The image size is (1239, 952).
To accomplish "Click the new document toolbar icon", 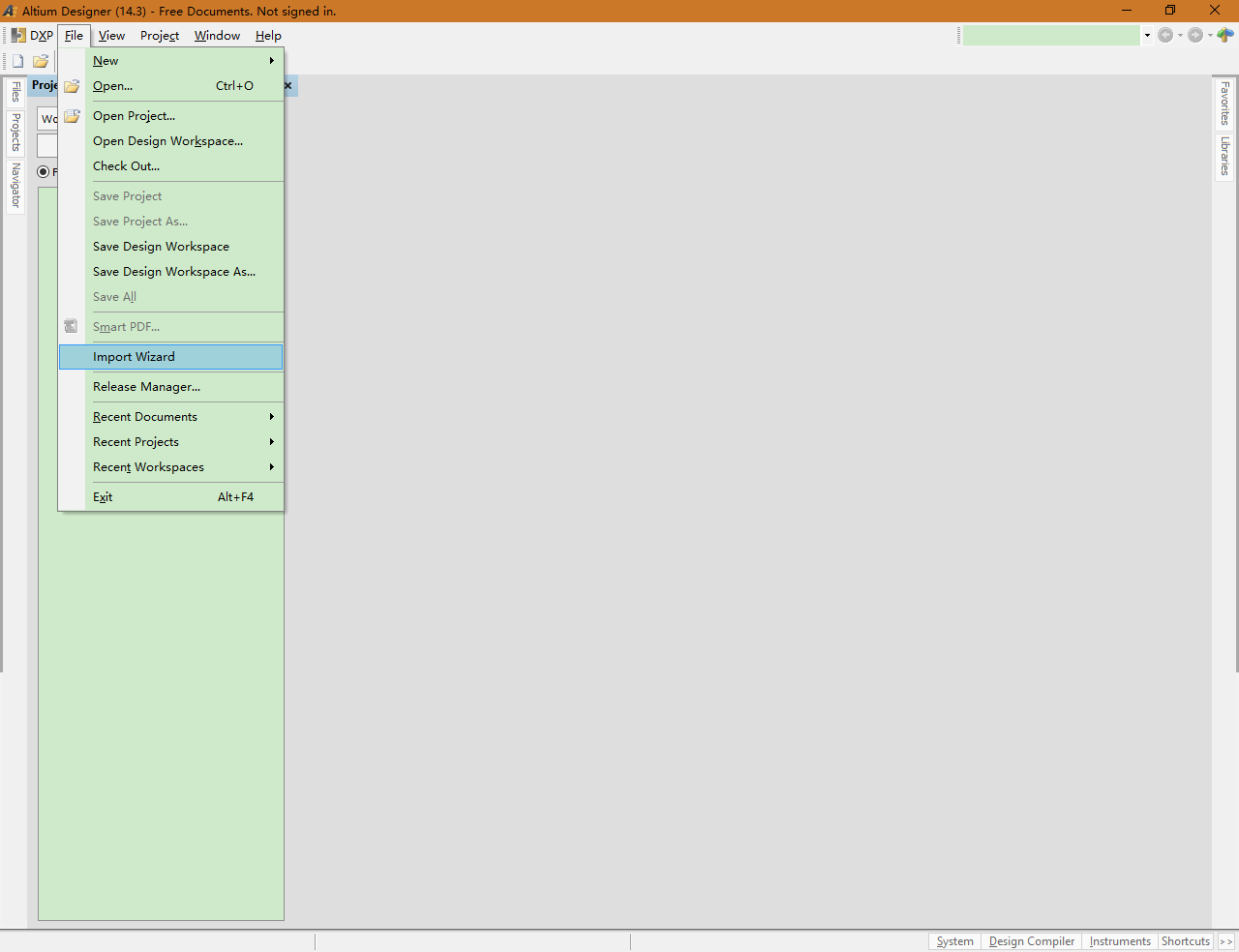I will 17,61.
